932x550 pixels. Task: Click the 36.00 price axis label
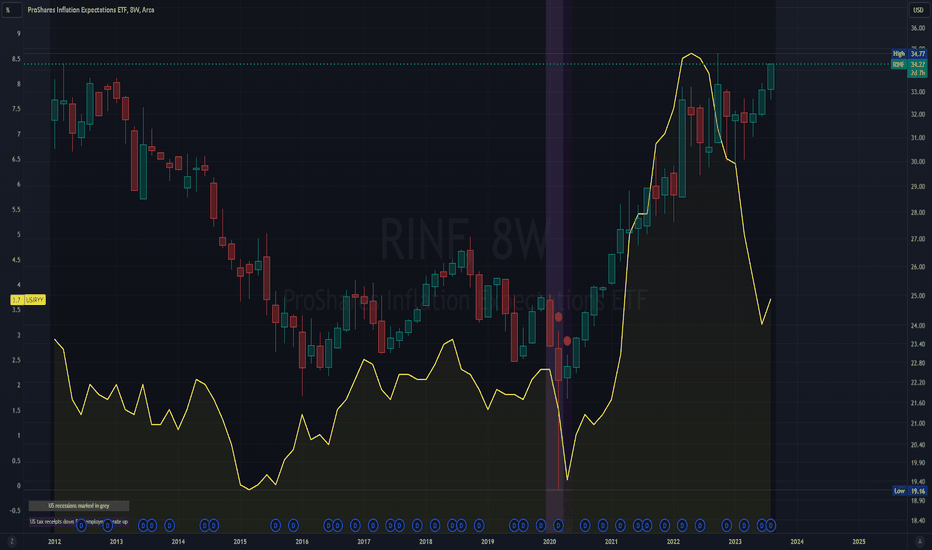pos(918,28)
